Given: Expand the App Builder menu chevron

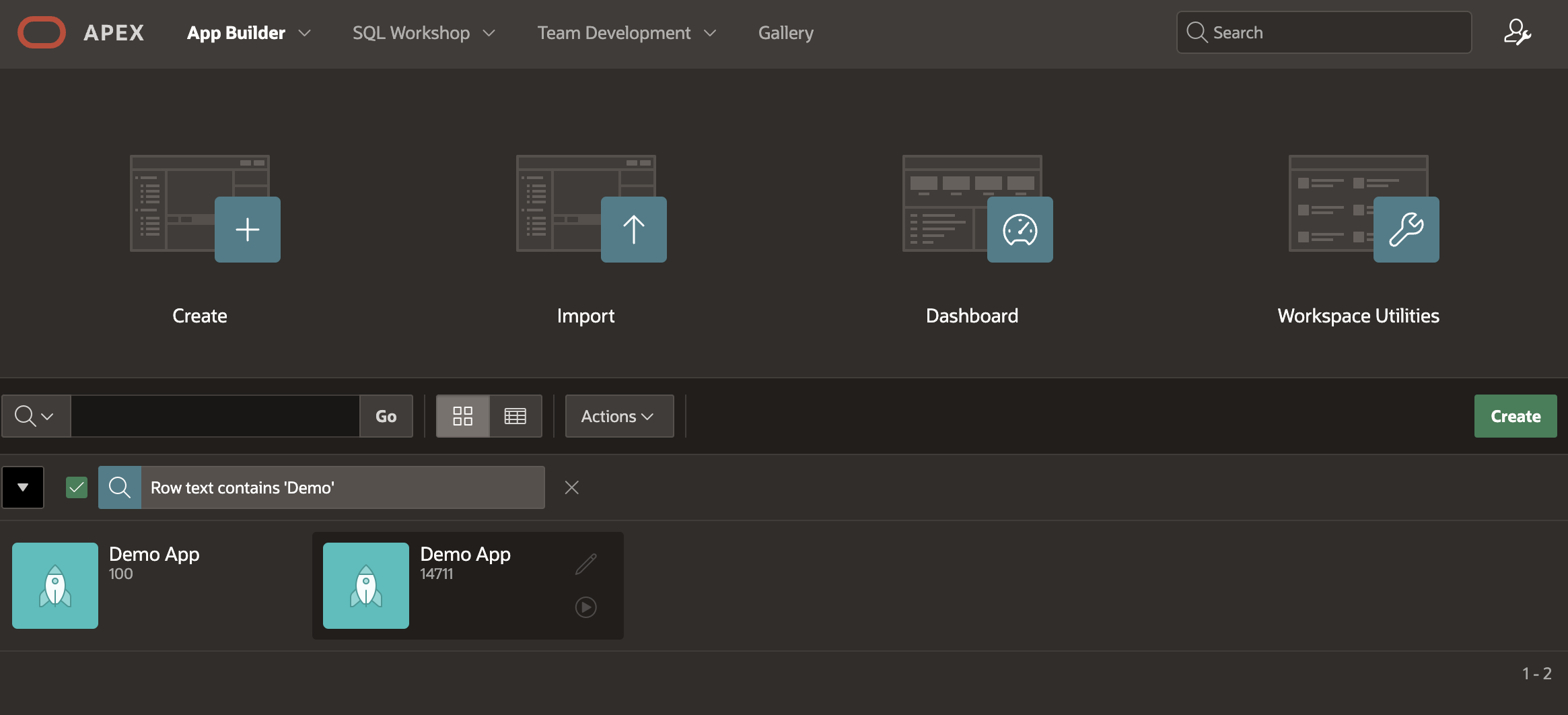Looking at the screenshot, I should point(305,33).
